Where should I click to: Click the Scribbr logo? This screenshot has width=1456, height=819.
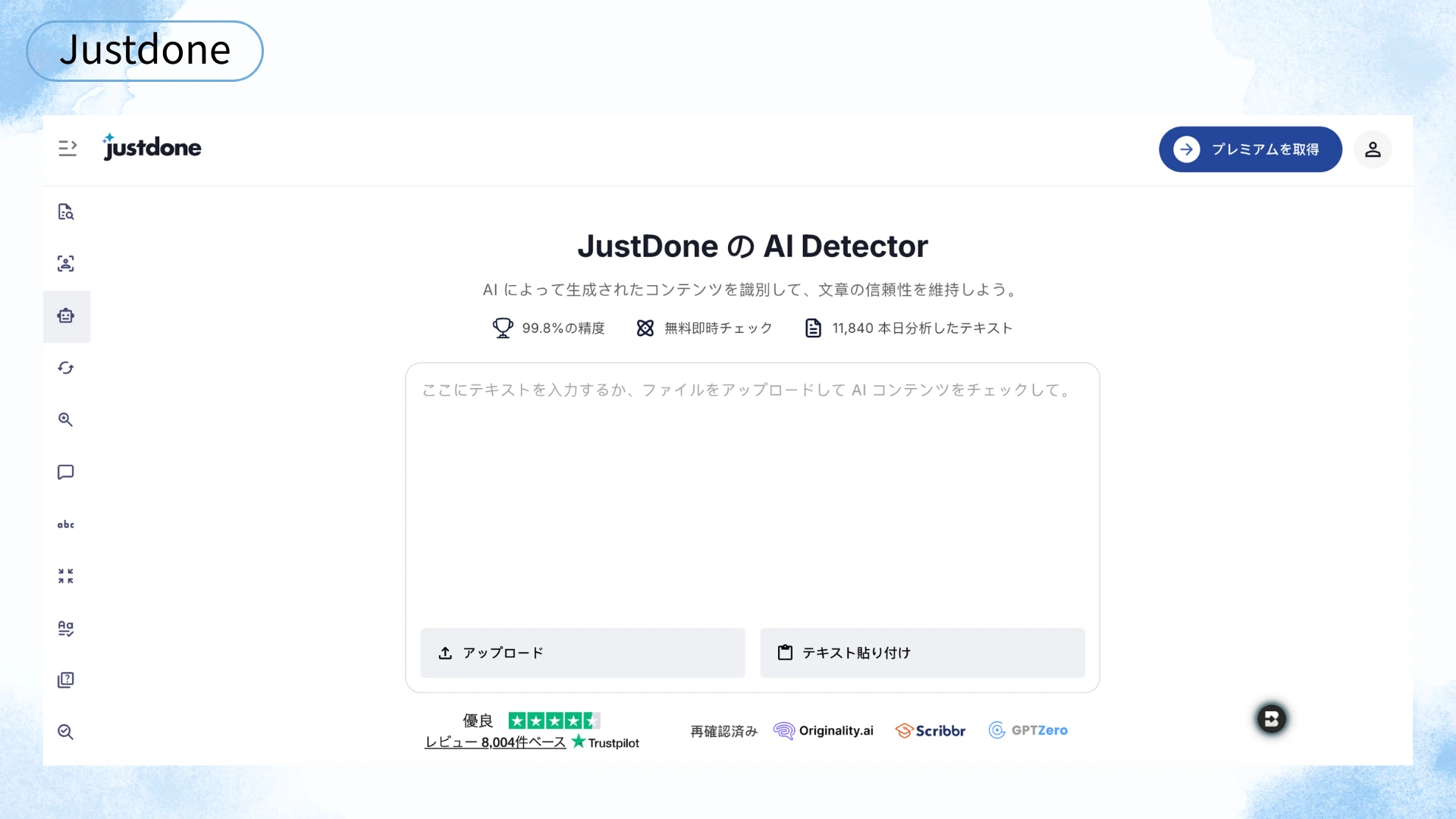[x=930, y=730]
